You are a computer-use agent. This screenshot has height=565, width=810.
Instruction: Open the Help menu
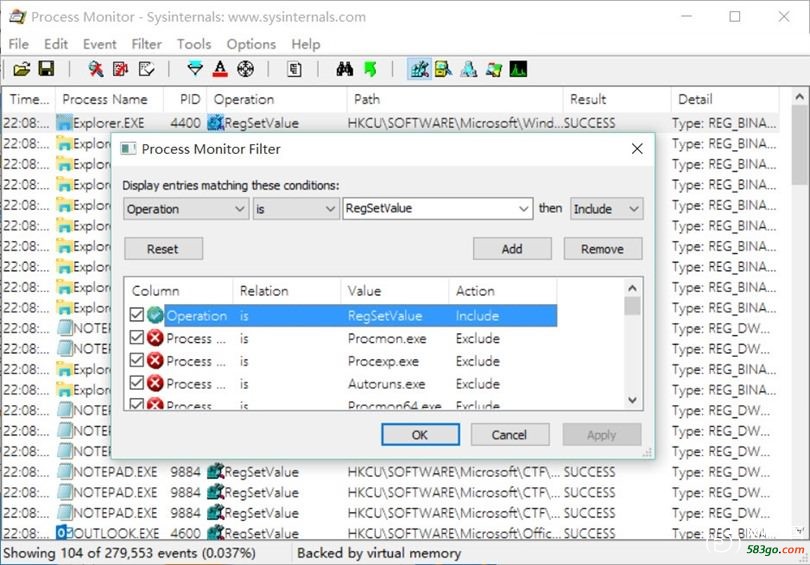[306, 44]
